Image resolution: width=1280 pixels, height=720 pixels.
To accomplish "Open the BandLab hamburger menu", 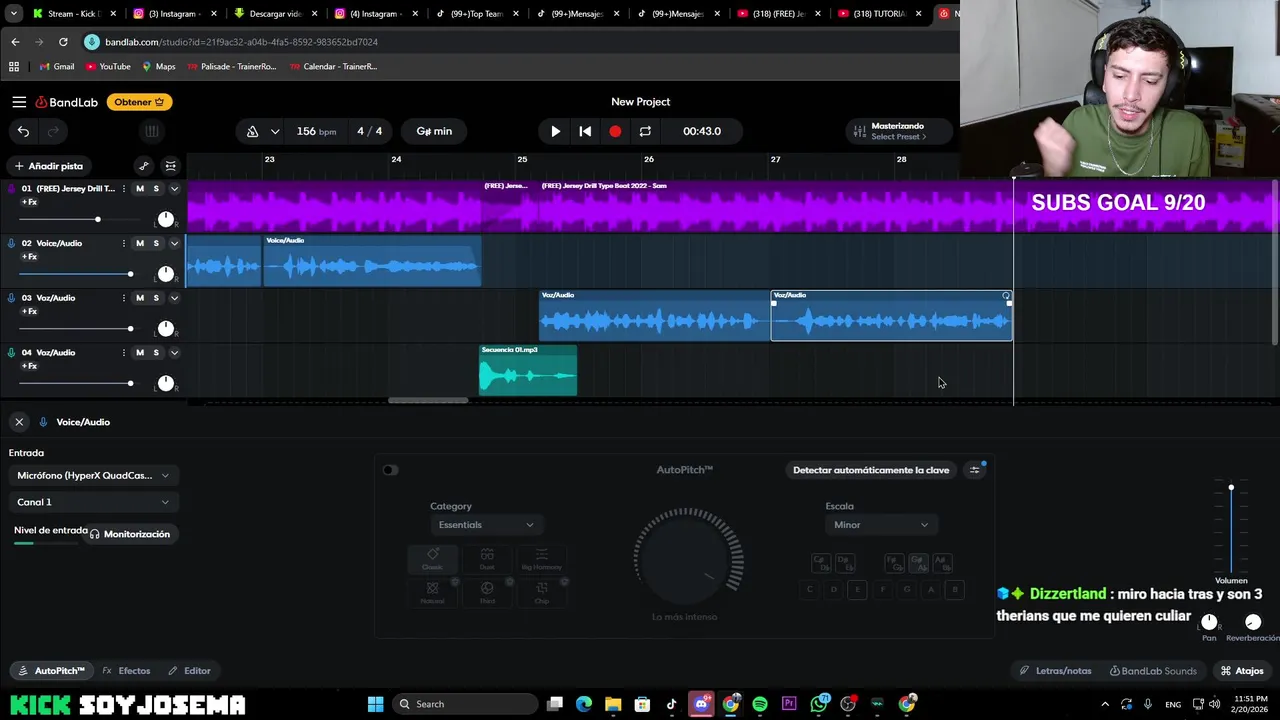I will (19, 102).
